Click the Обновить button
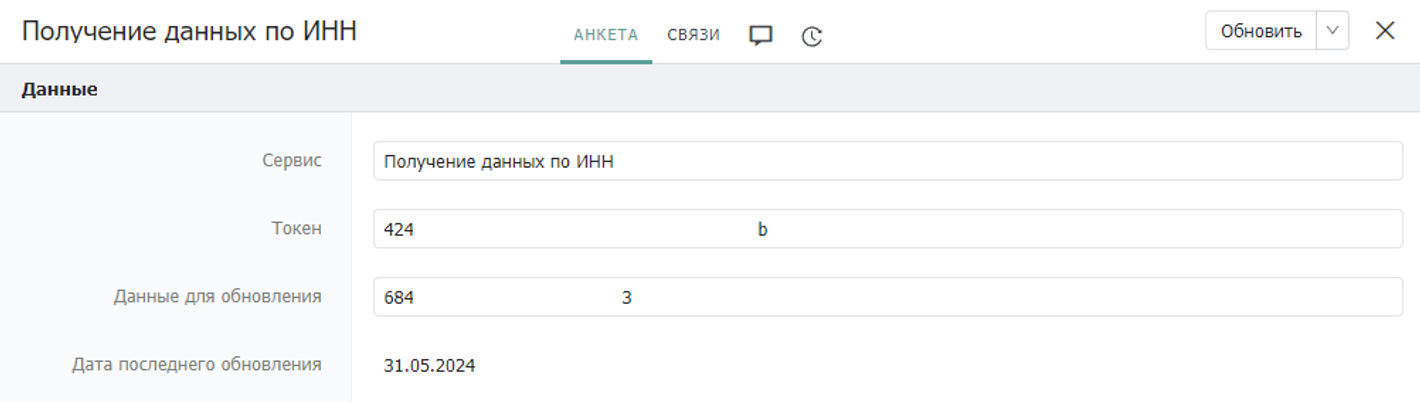The width and height of the screenshot is (1420, 402). tap(1261, 31)
